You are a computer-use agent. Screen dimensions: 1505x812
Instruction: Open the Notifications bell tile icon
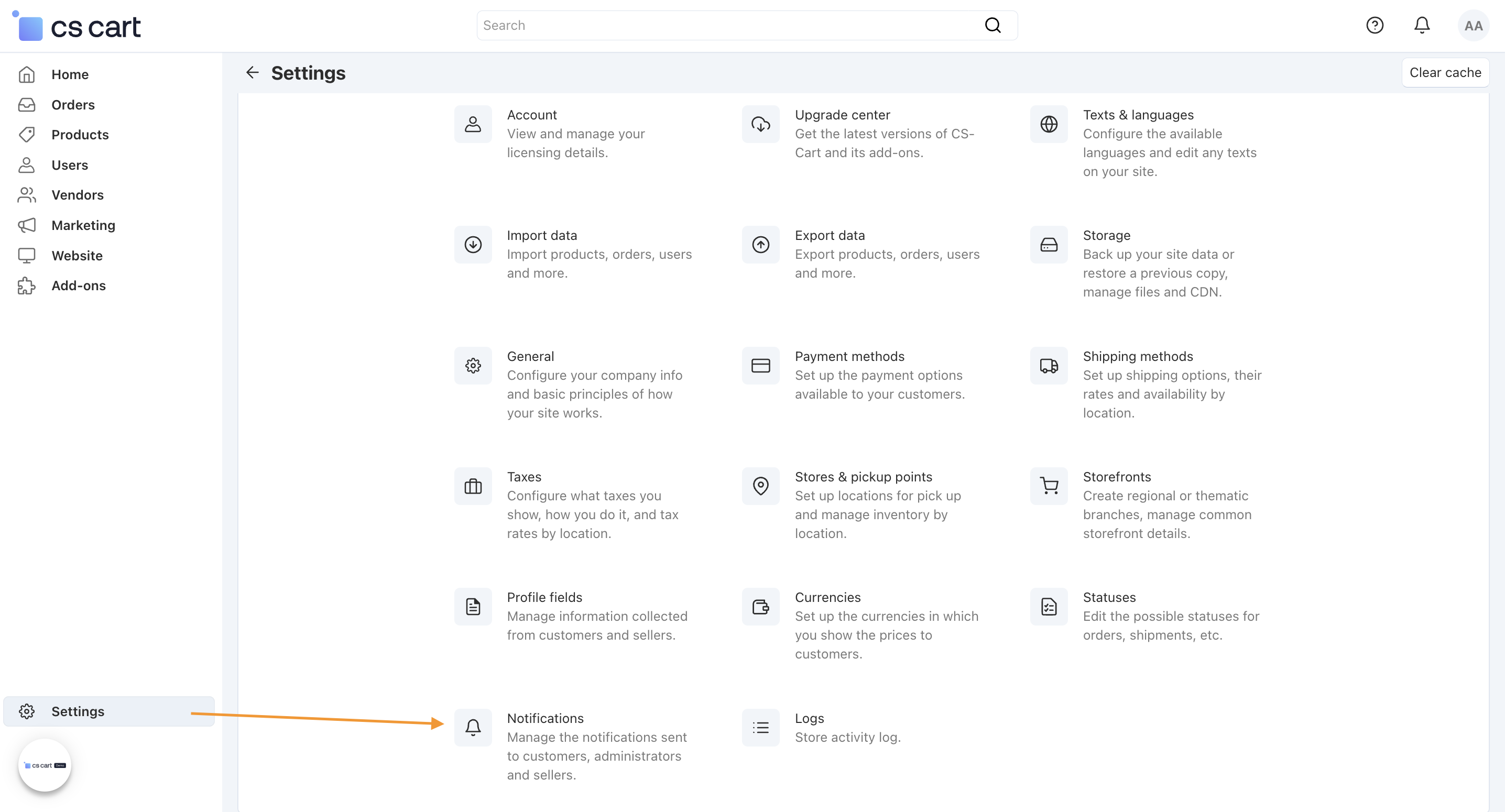473,727
